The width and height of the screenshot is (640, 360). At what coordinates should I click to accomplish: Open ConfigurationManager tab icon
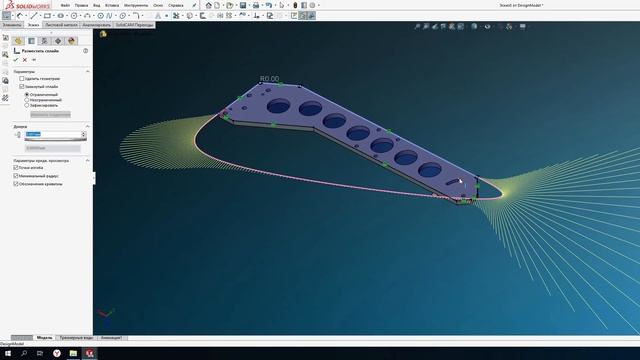(x=44, y=41)
